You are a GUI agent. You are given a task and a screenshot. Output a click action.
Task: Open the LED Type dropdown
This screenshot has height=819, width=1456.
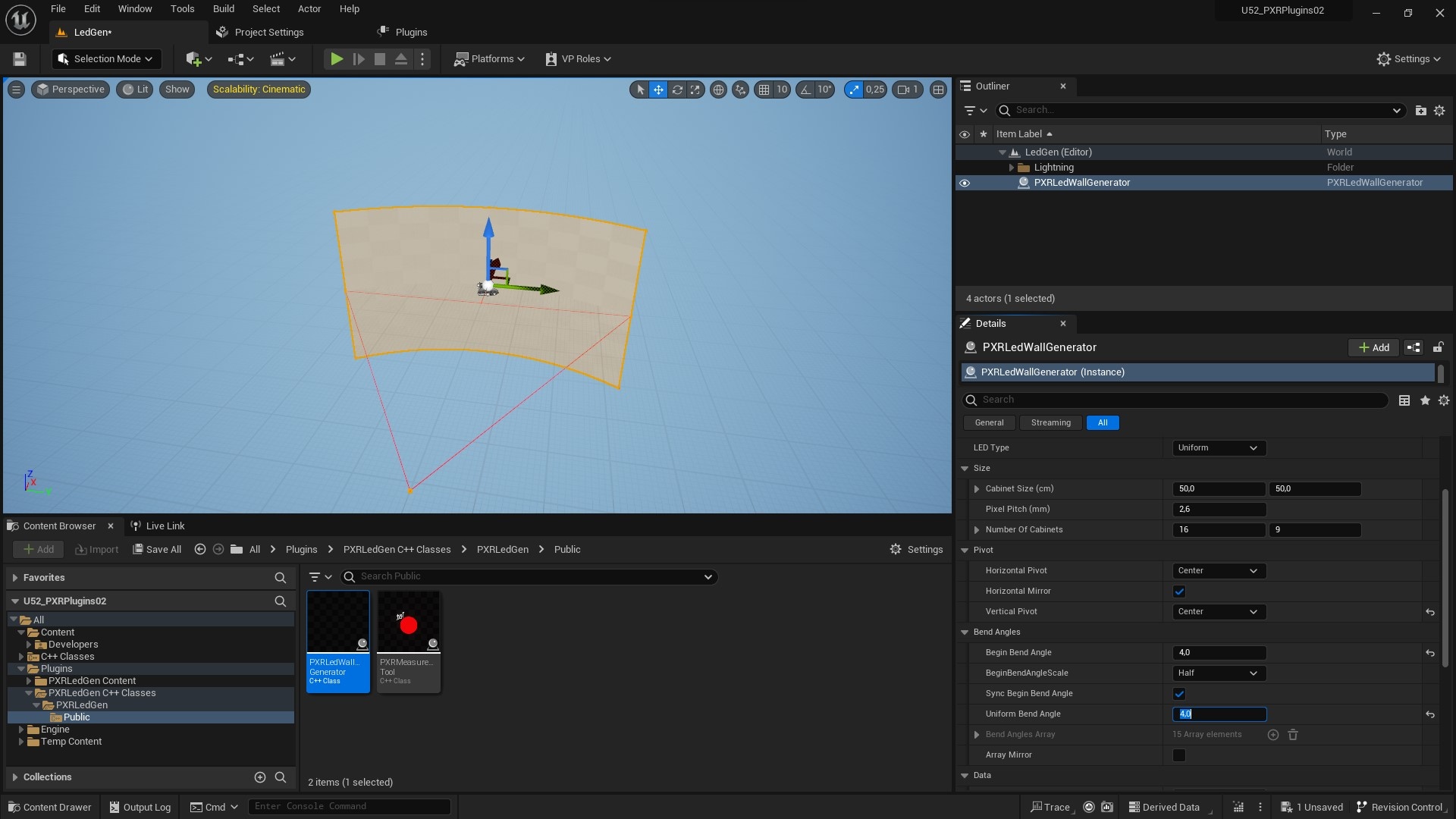(x=1218, y=447)
